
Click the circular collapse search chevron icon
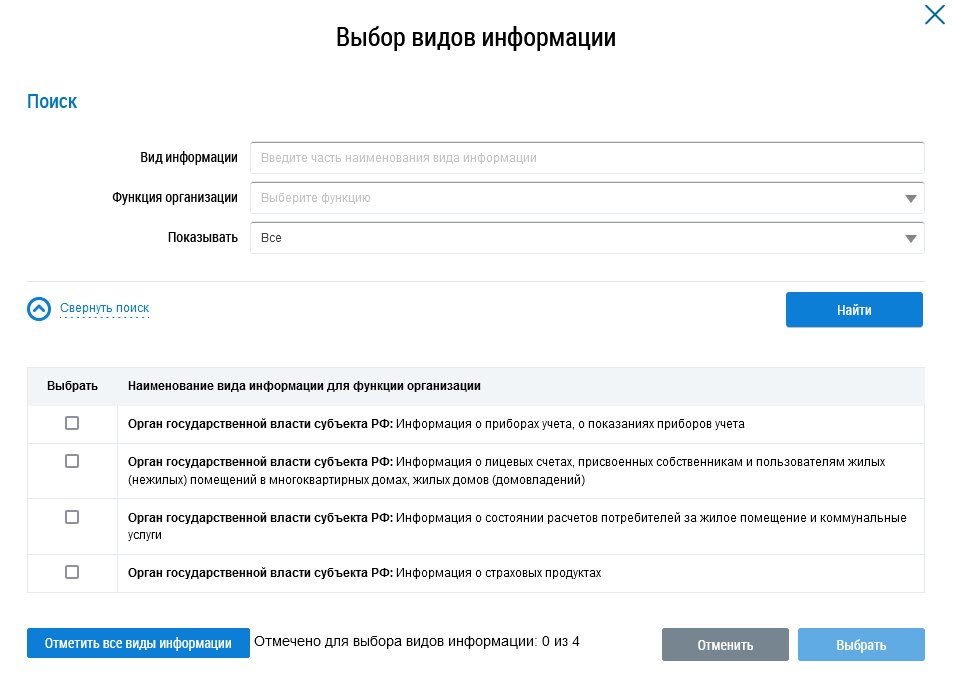(38, 309)
